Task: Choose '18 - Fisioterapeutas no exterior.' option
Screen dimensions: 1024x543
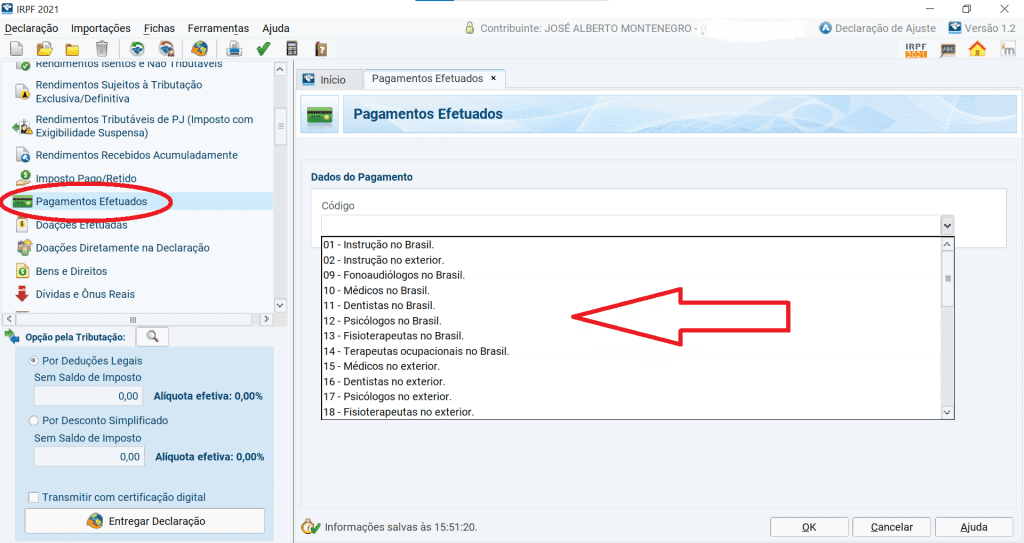Action: click(631, 412)
